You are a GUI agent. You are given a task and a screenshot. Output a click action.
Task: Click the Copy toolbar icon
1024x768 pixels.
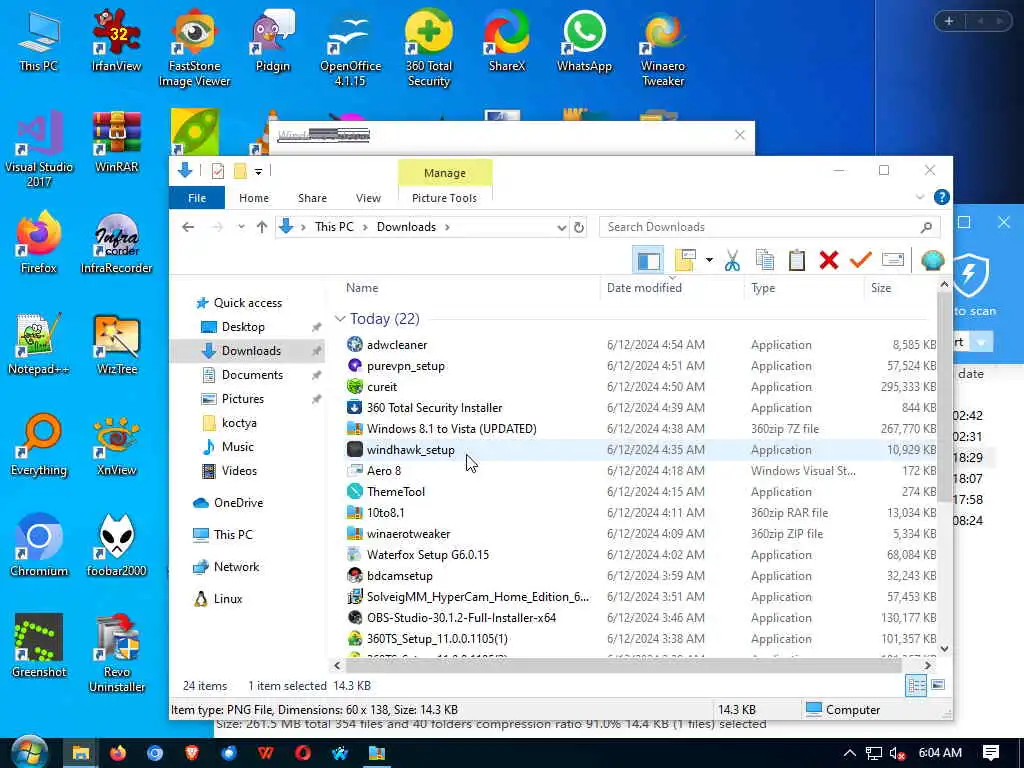click(x=765, y=260)
